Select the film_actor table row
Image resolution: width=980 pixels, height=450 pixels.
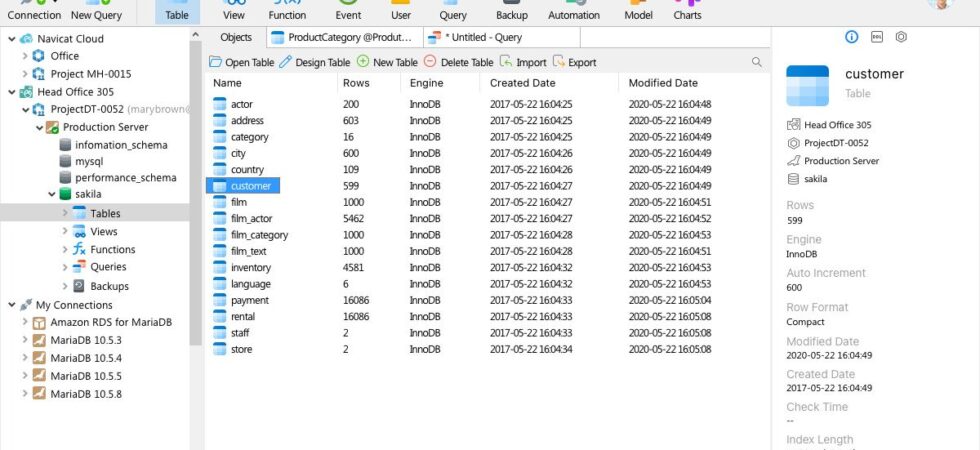[x=487, y=219]
